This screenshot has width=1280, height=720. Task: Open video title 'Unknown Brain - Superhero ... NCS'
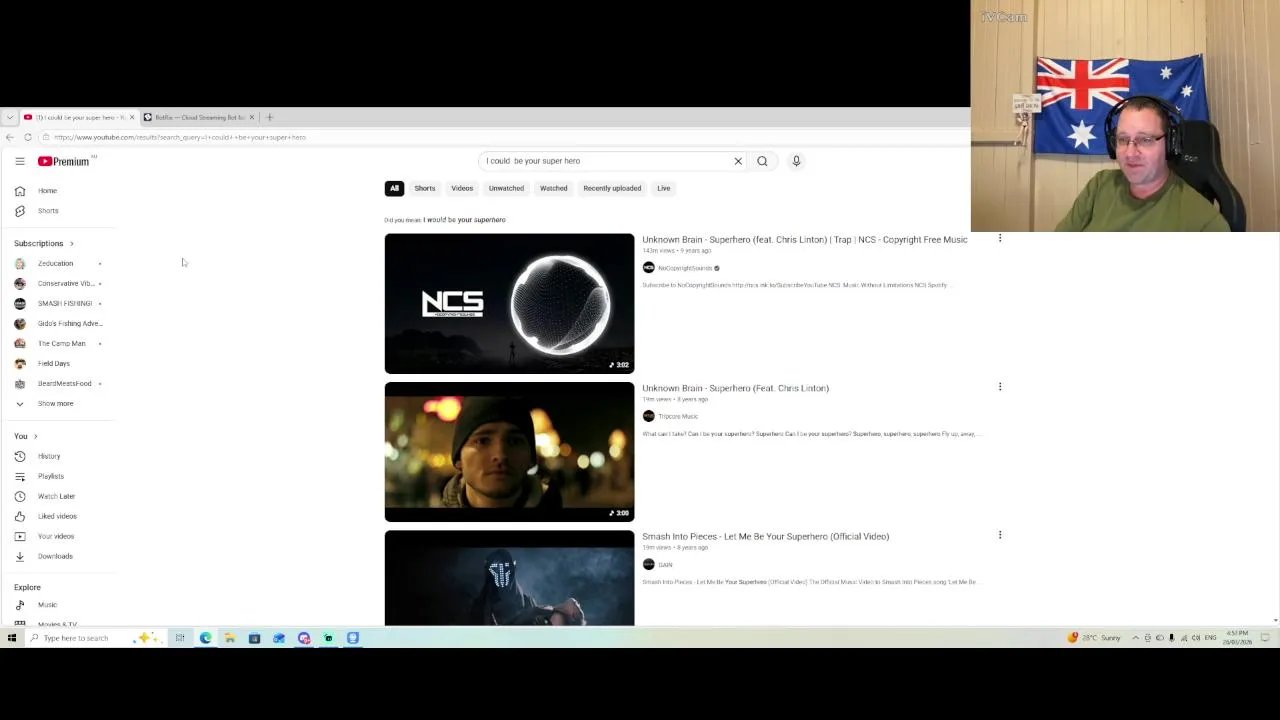pyautogui.click(x=804, y=240)
